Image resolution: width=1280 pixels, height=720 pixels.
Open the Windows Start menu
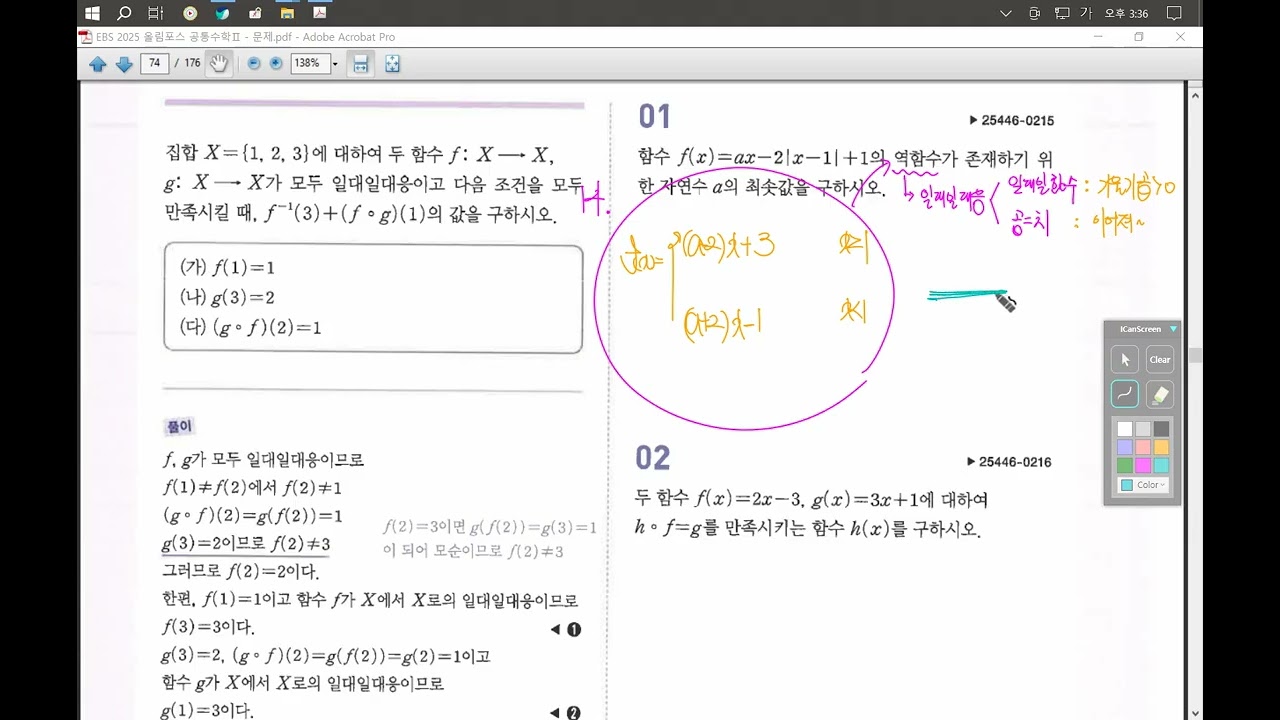[x=92, y=13]
